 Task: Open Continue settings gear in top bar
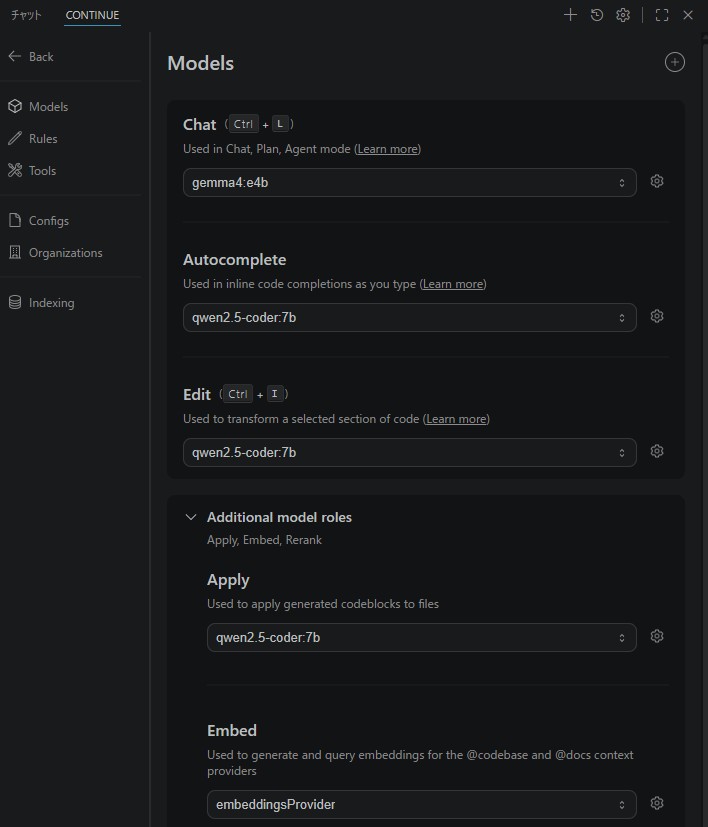(623, 15)
